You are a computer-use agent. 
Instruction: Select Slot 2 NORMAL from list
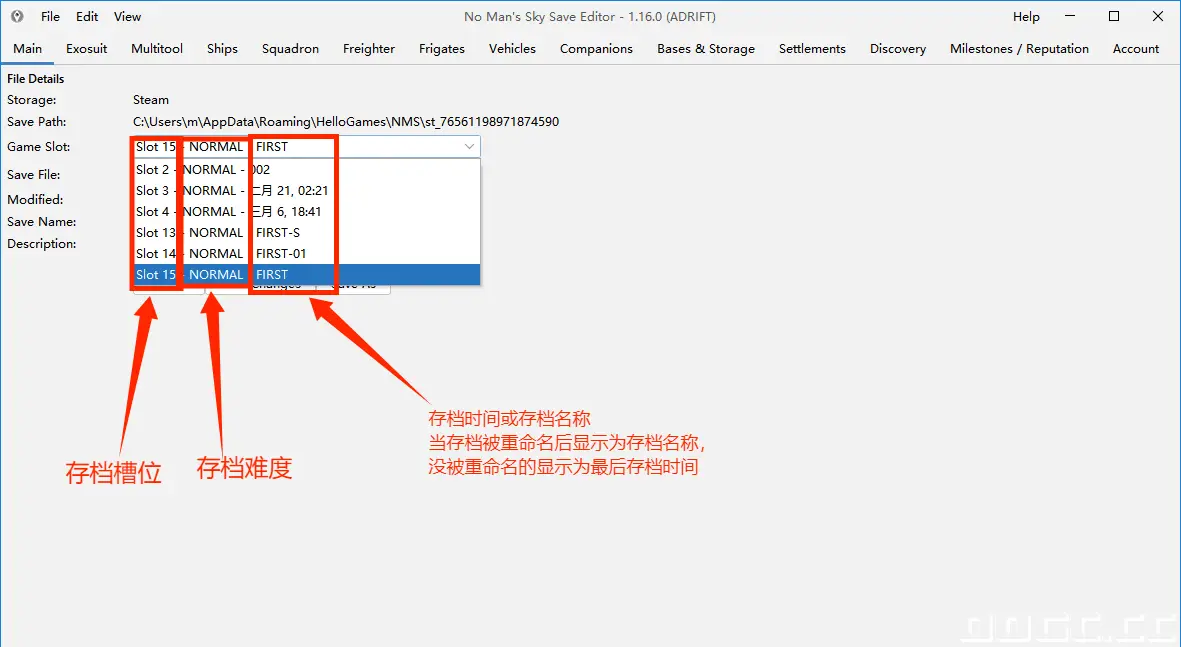(307, 169)
